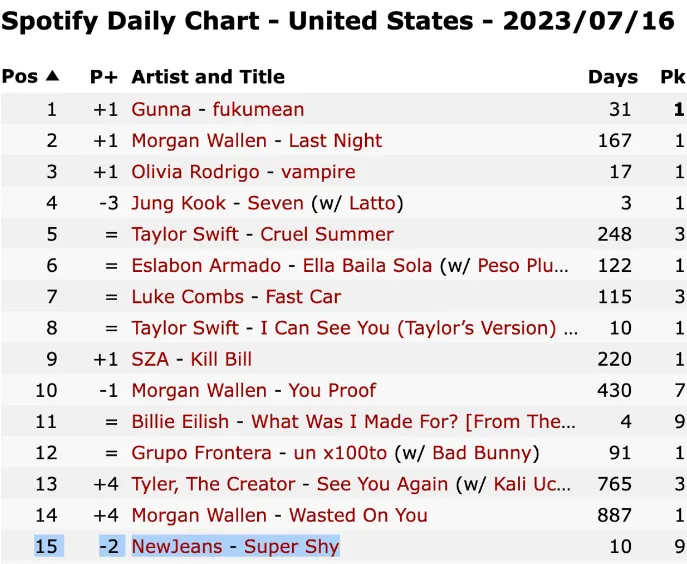The image size is (687, 564).
Task: Open the Fast Car song link
Action: pyautogui.click(x=303, y=296)
